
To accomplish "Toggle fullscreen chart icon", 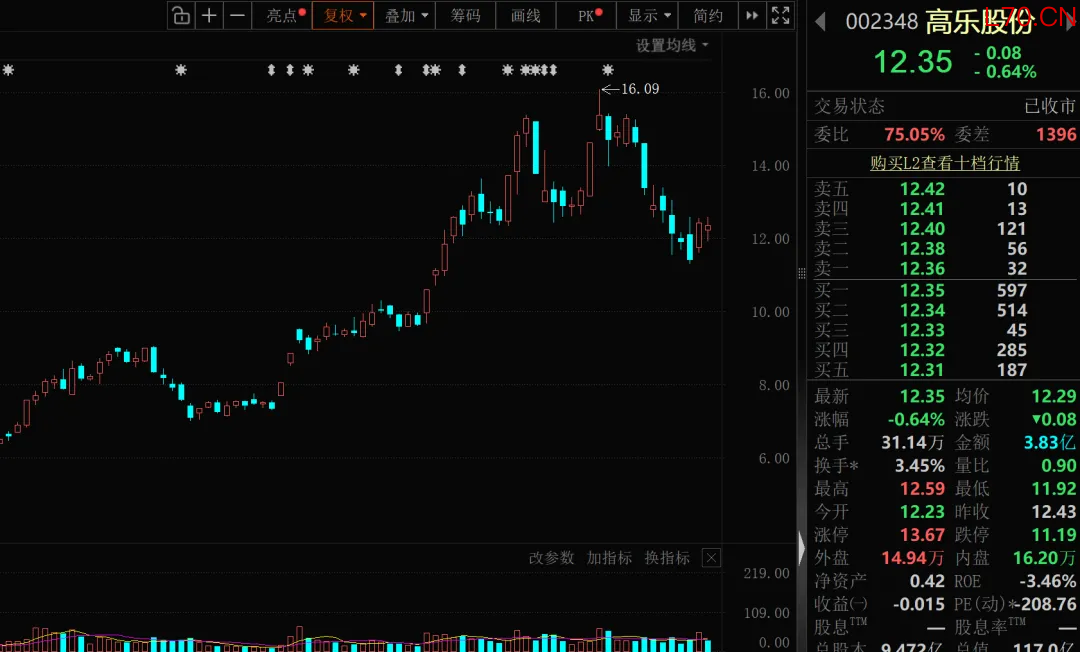I will (780, 15).
